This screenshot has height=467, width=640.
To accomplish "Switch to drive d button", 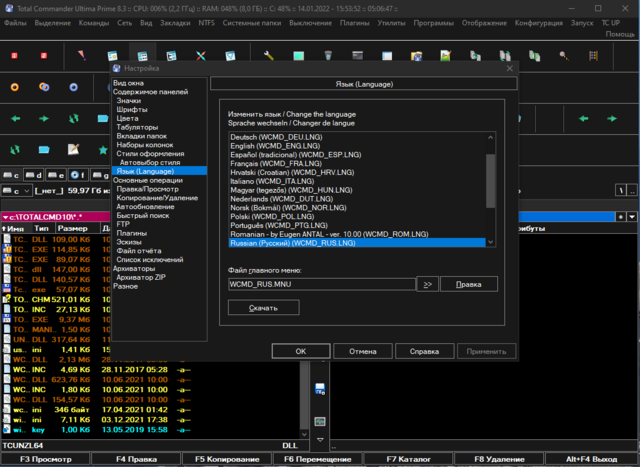I will click(34, 176).
